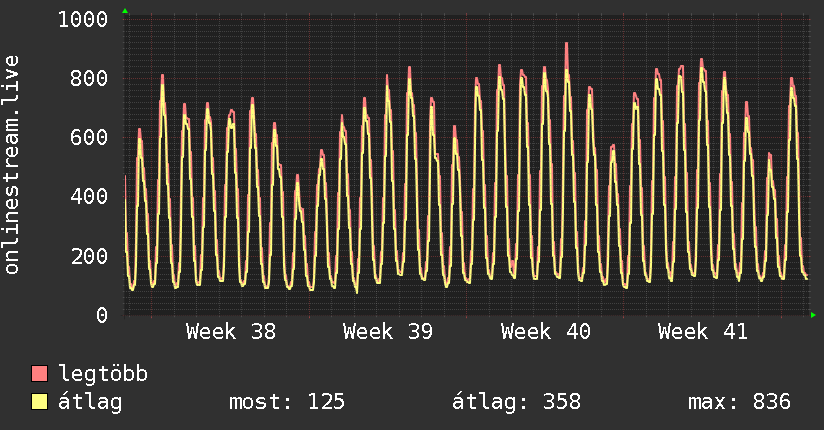Image resolution: width=824 pixels, height=430 pixels.
Task: Click the pink legtöbb legend swatch
Action: tap(39, 373)
